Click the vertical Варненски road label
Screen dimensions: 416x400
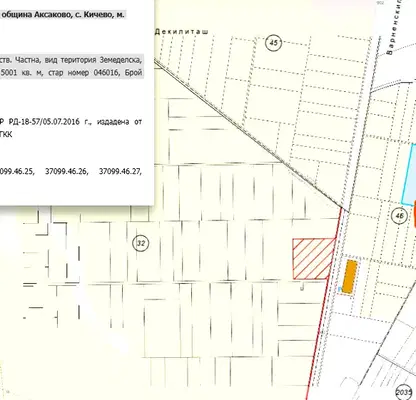(x=394, y=27)
